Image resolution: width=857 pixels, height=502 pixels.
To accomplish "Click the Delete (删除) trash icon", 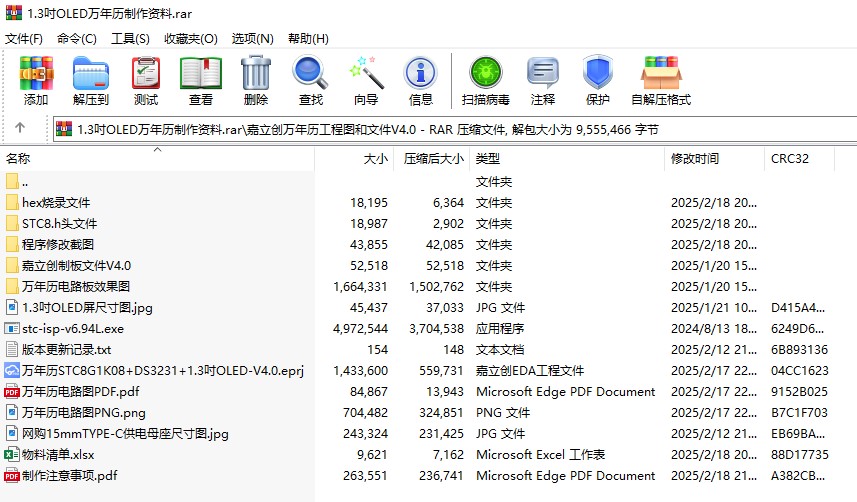I will (256, 73).
